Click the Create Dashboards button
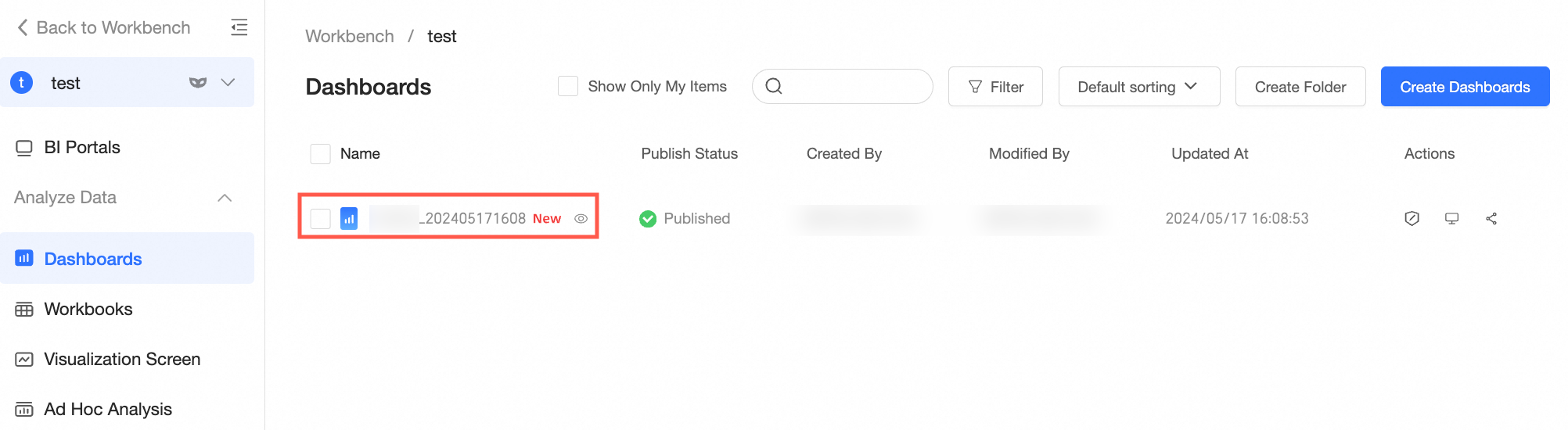This screenshot has height=430, width=1568. pos(1465,87)
